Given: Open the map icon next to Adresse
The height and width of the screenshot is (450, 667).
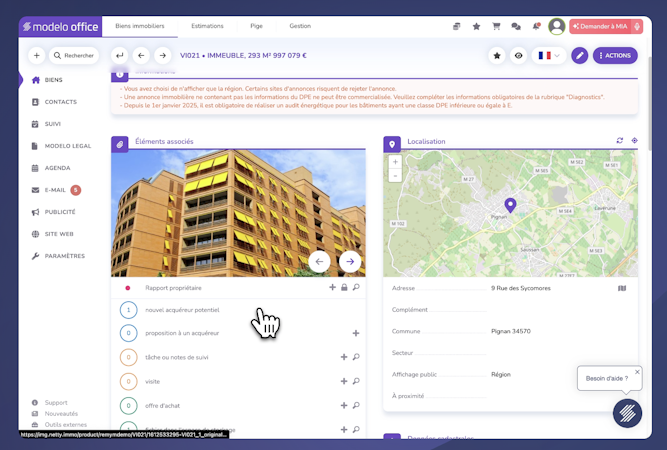Looking at the screenshot, I should coord(622,288).
